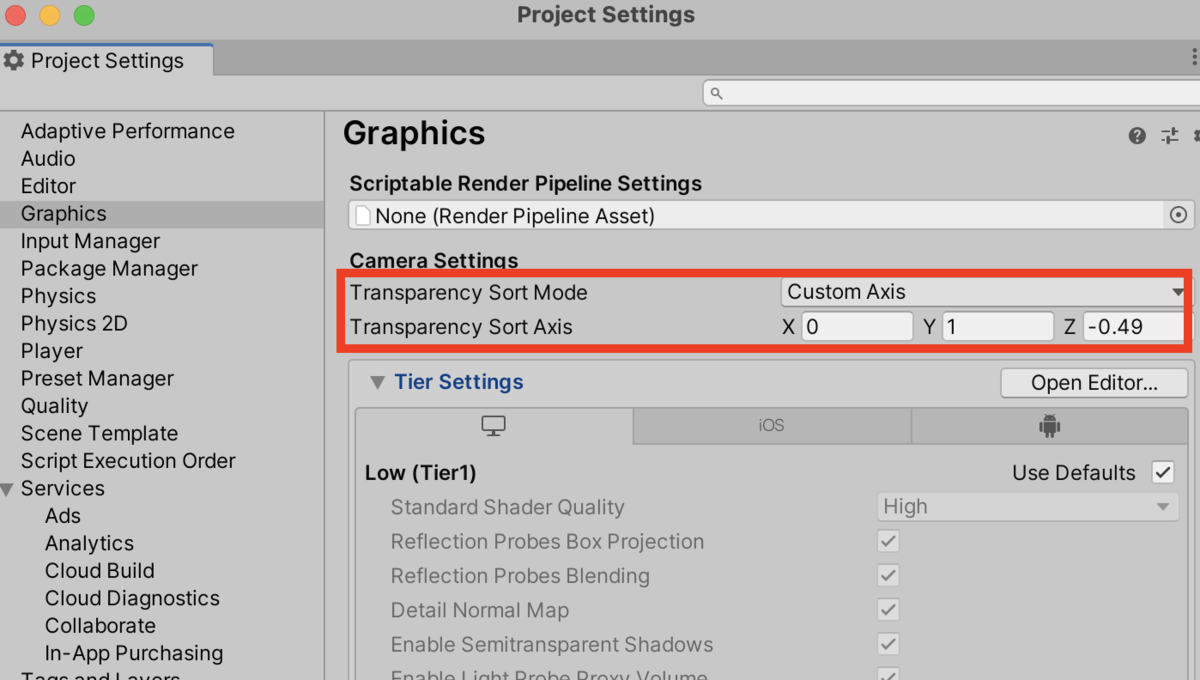Select Quality settings category

(54, 406)
